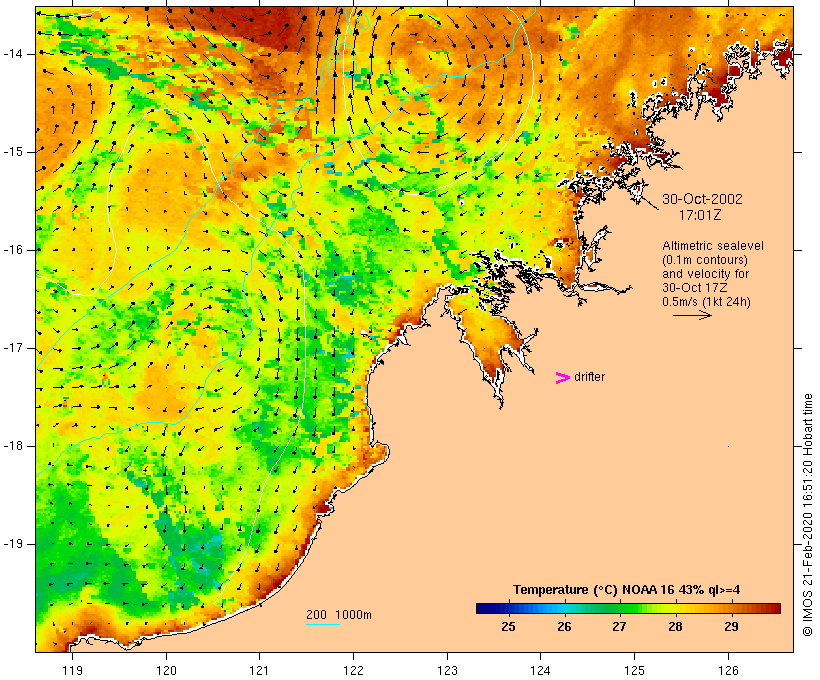The height and width of the screenshot is (680, 820).
Task: Click the magenta drifter legend marker
Action: pos(563,378)
